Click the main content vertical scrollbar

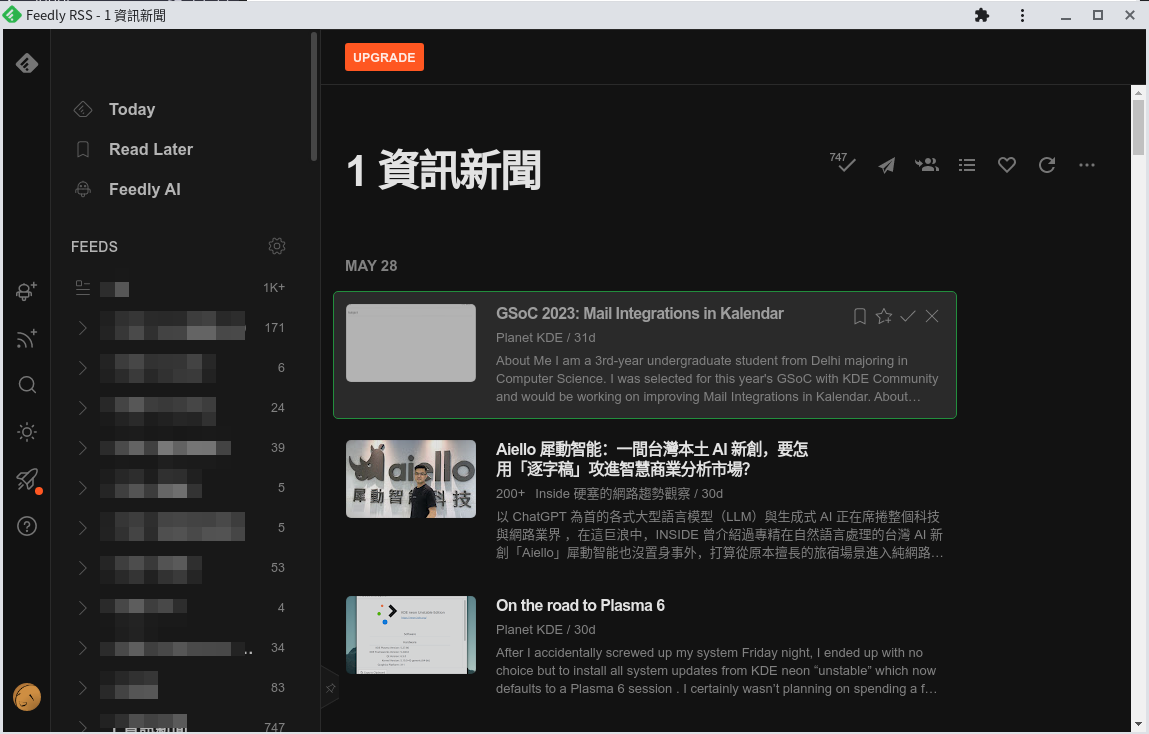point(1138,128)
